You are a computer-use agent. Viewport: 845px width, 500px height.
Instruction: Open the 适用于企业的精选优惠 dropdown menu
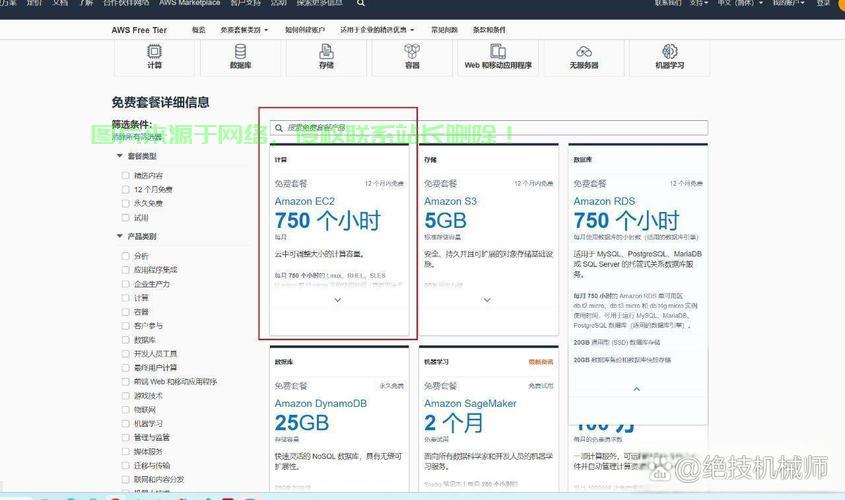pyautogui.click(x=377, y=30)
